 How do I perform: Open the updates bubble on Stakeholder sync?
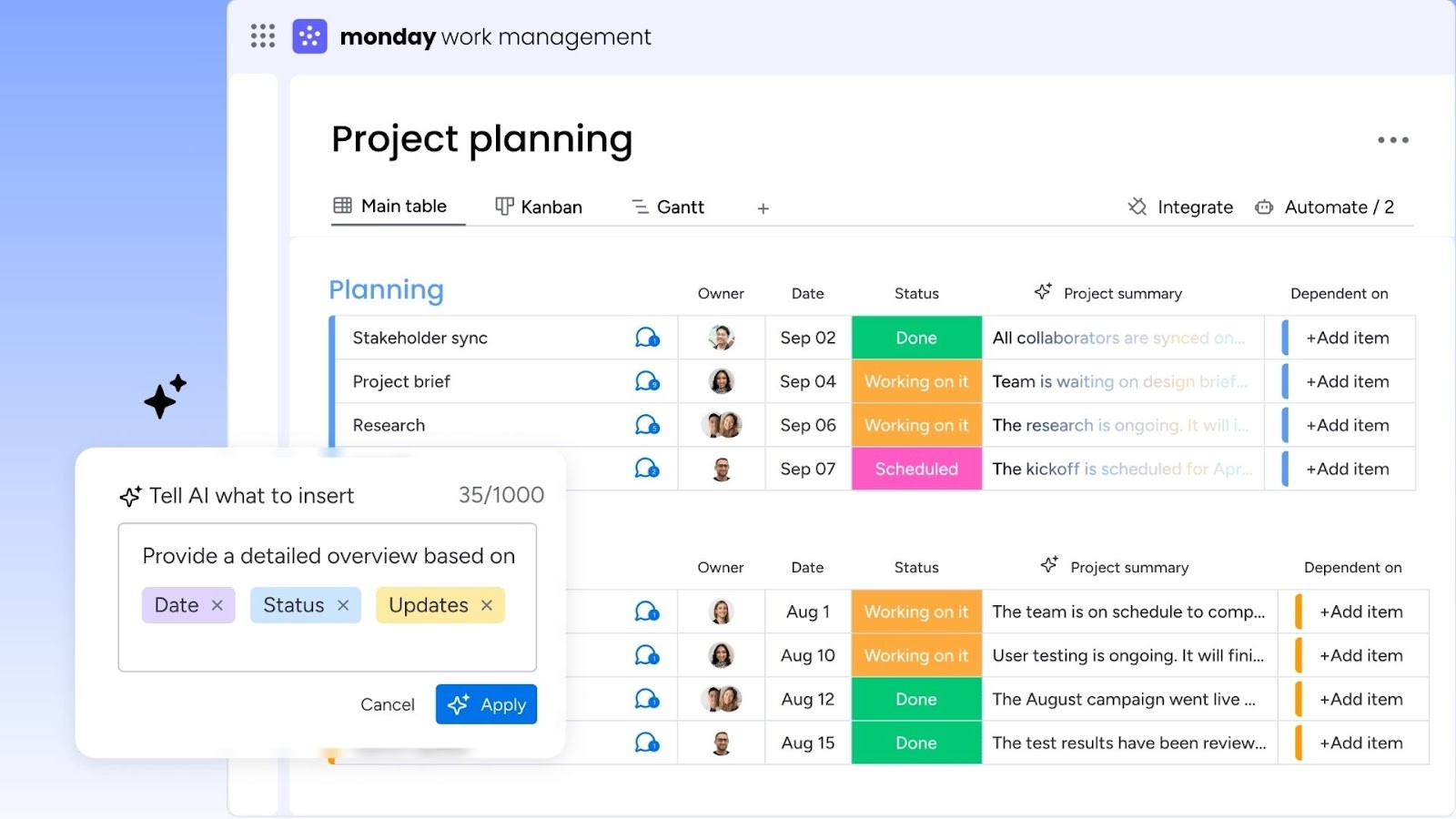point(646,337)
